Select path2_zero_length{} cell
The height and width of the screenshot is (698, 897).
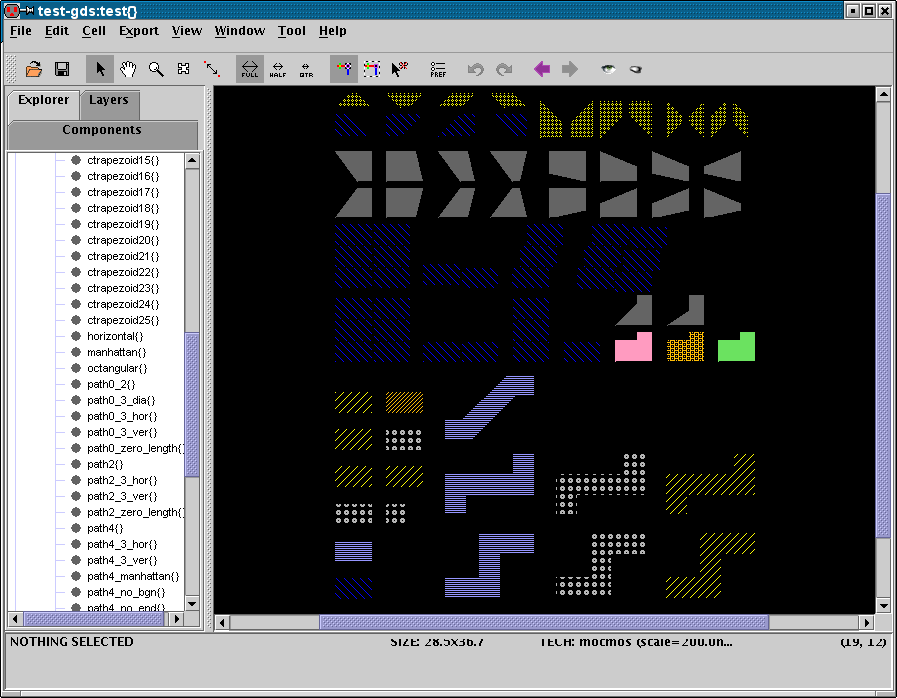(x=135, y=513)
